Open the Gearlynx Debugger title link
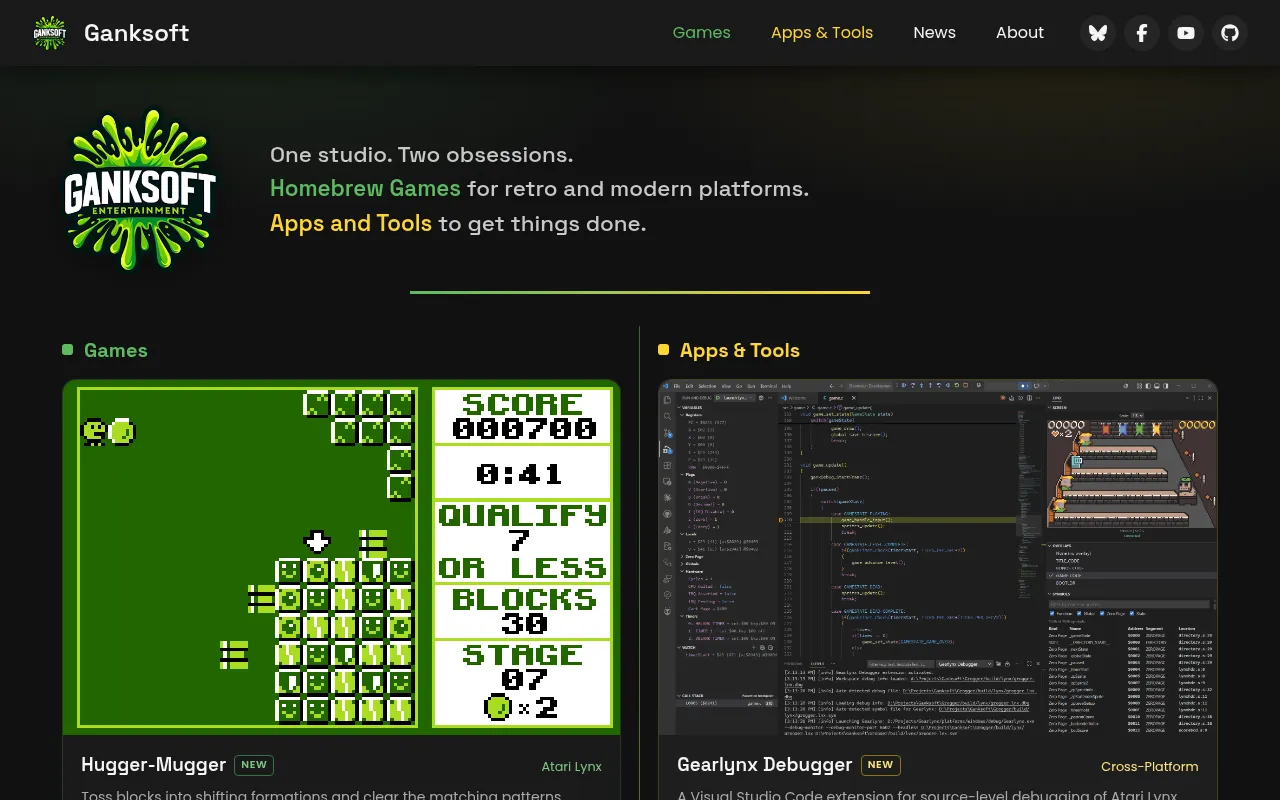 tap(764, 765)
